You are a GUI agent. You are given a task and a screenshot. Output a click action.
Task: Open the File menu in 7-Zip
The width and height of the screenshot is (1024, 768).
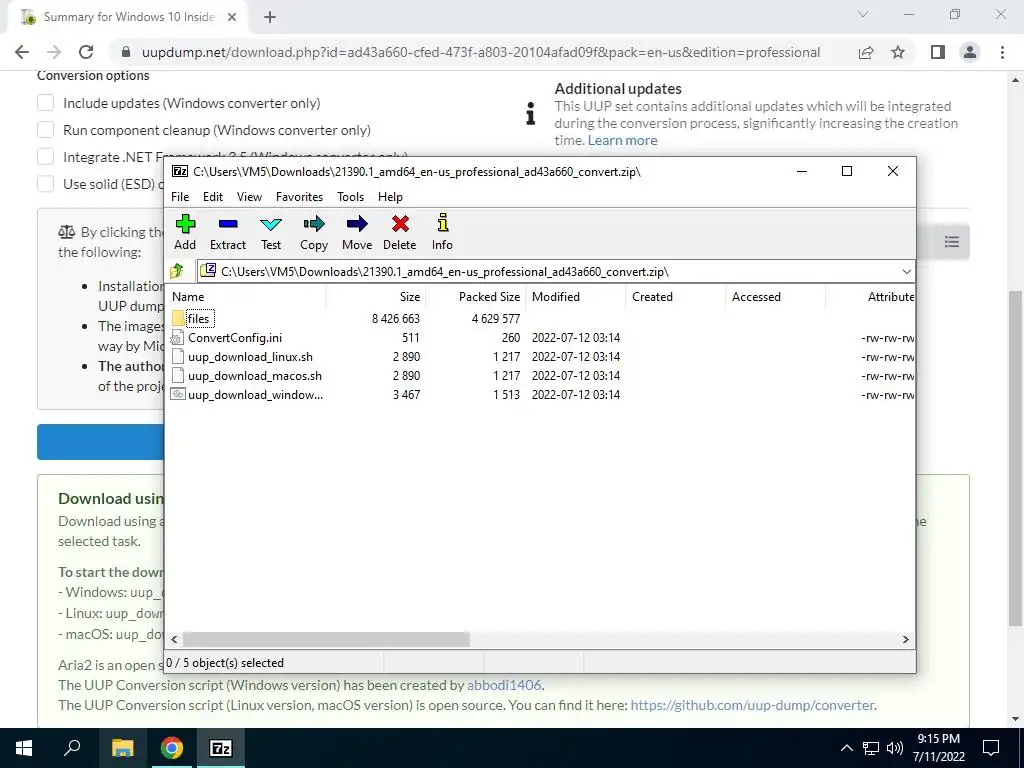tap(180, 197)
